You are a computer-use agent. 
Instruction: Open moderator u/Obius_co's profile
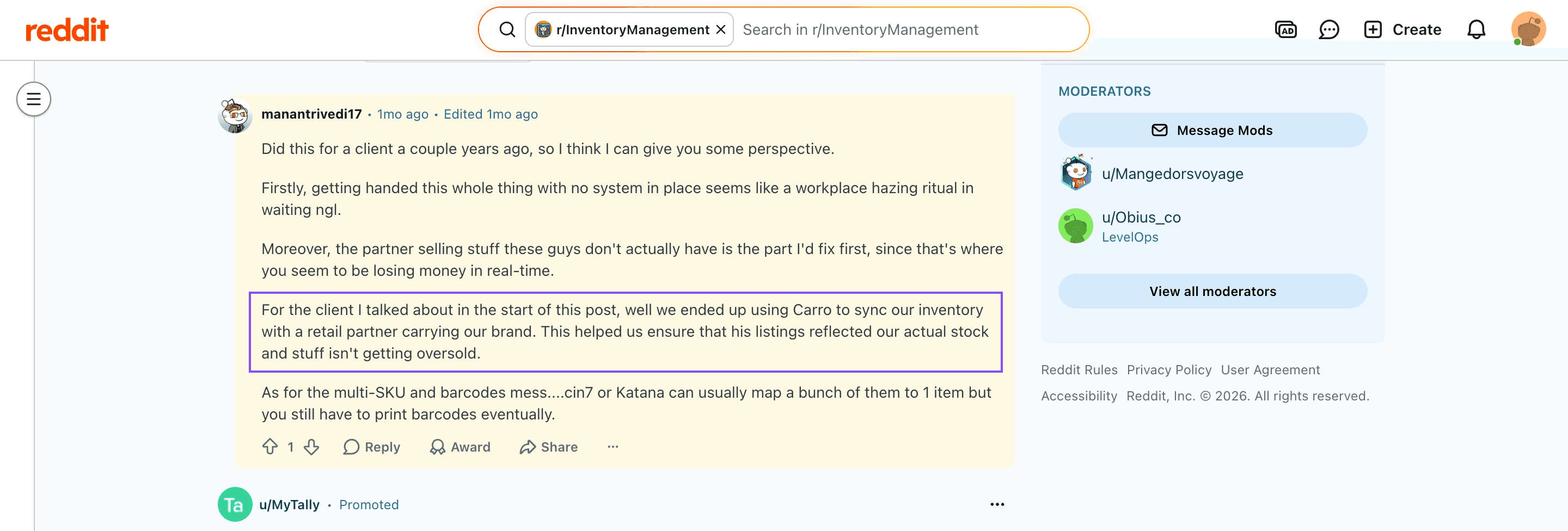click(1141, 217)
